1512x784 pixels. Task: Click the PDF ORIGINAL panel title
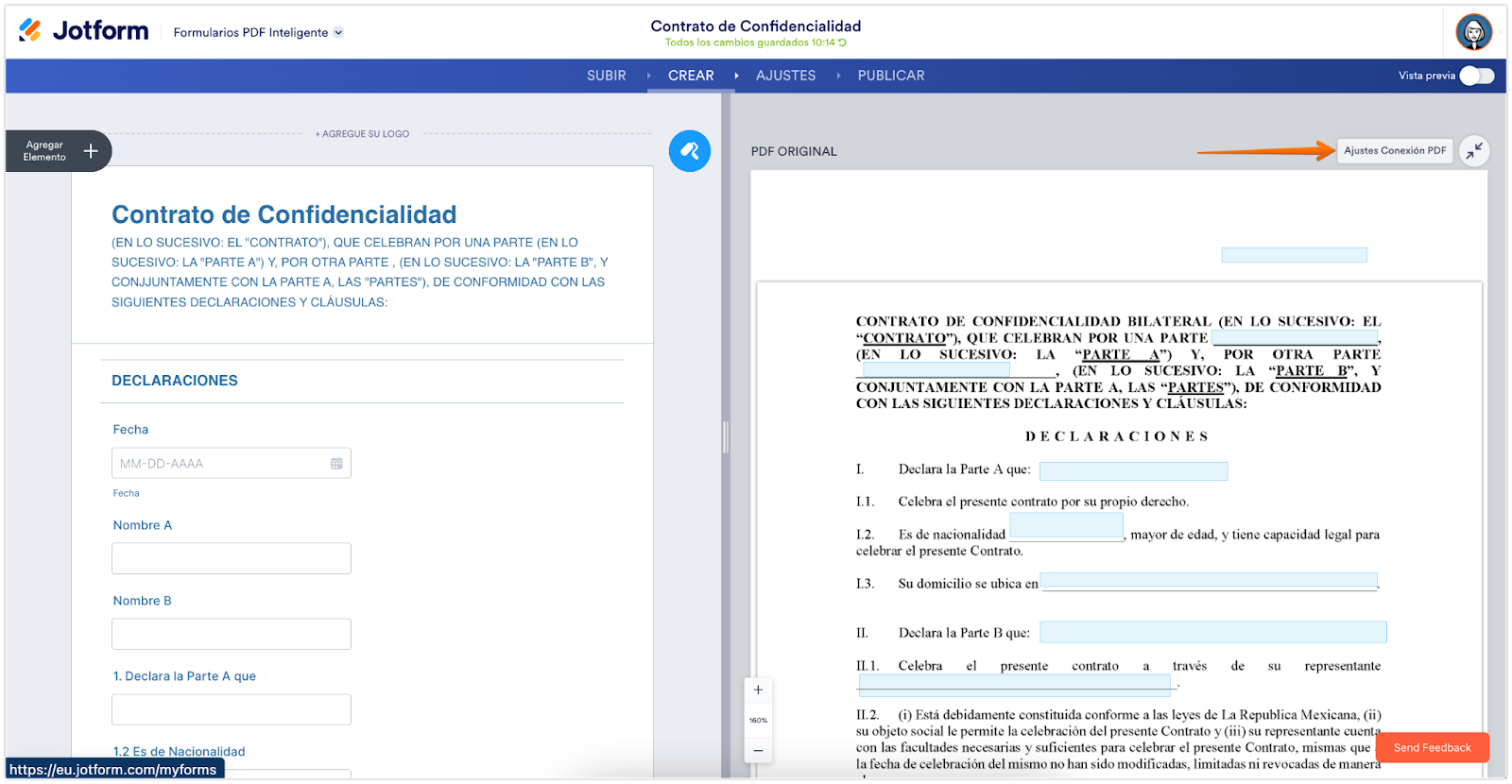click(794, 151)
